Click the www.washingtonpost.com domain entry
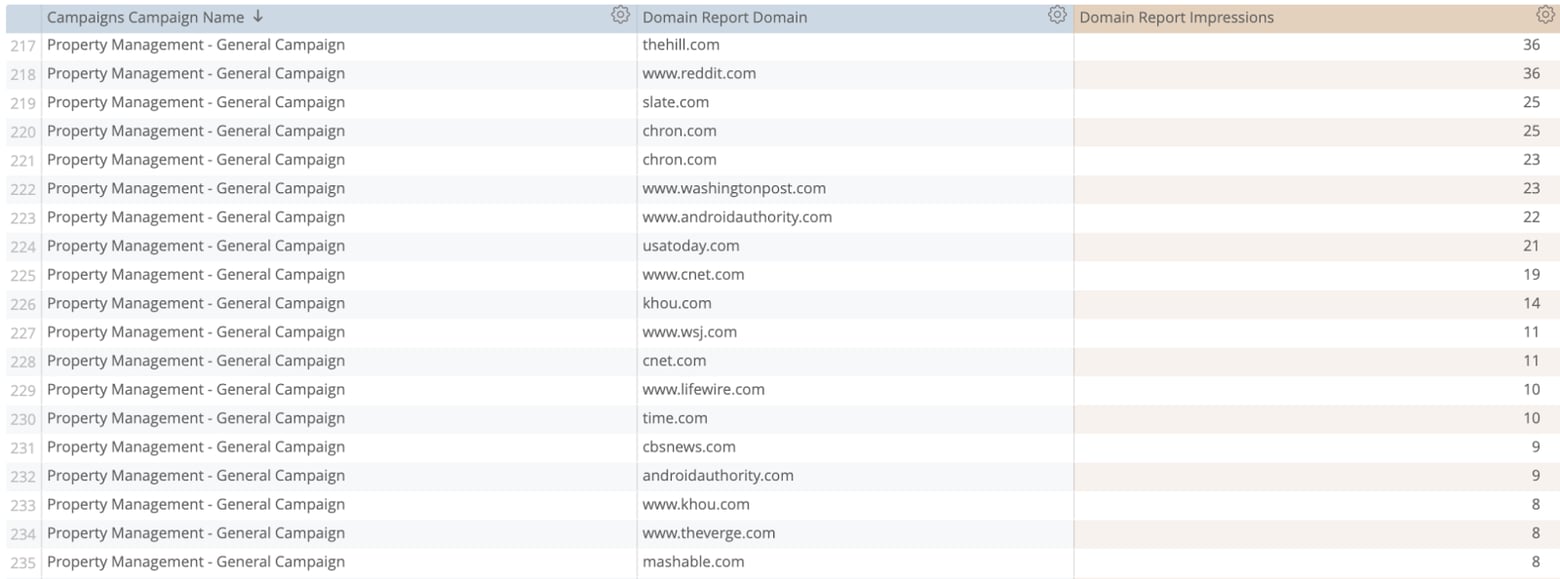Viewport: 1560px width, 579px height. pos(733,188)
